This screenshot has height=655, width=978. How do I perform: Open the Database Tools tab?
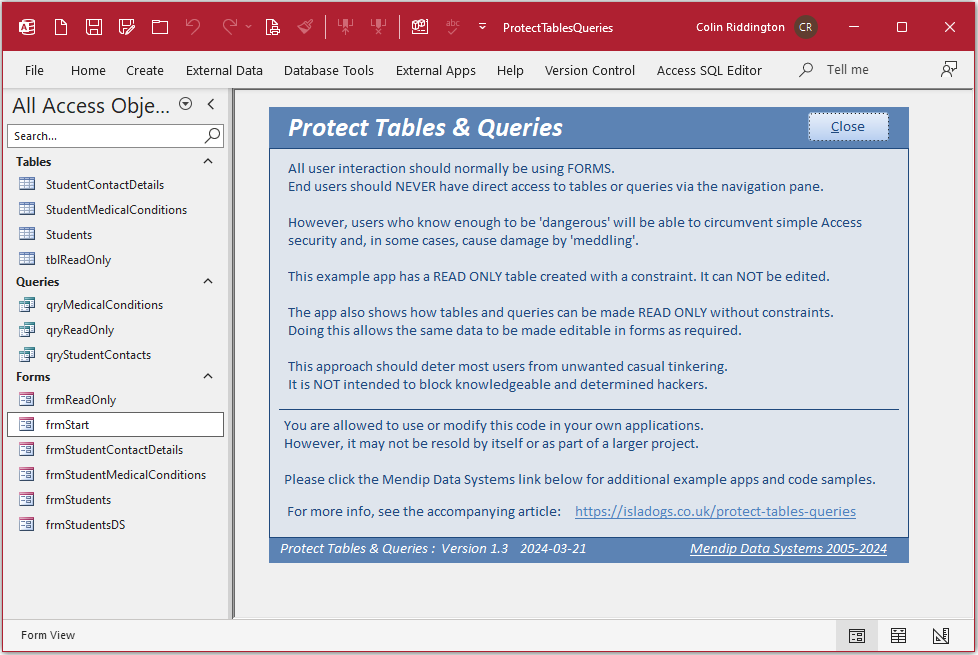(329, 70)
